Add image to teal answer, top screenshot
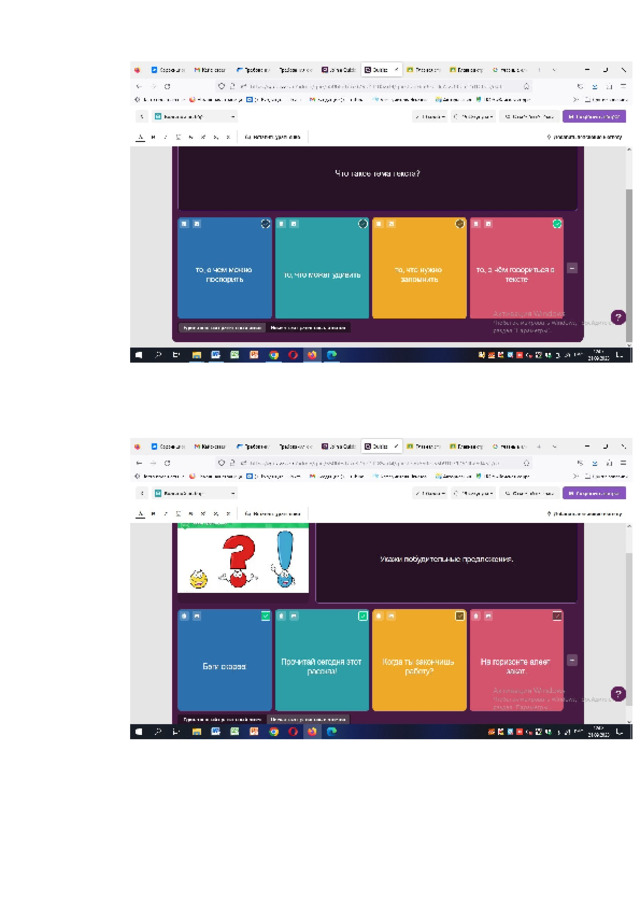The image size is (640, 906). [x=294, y=224]
